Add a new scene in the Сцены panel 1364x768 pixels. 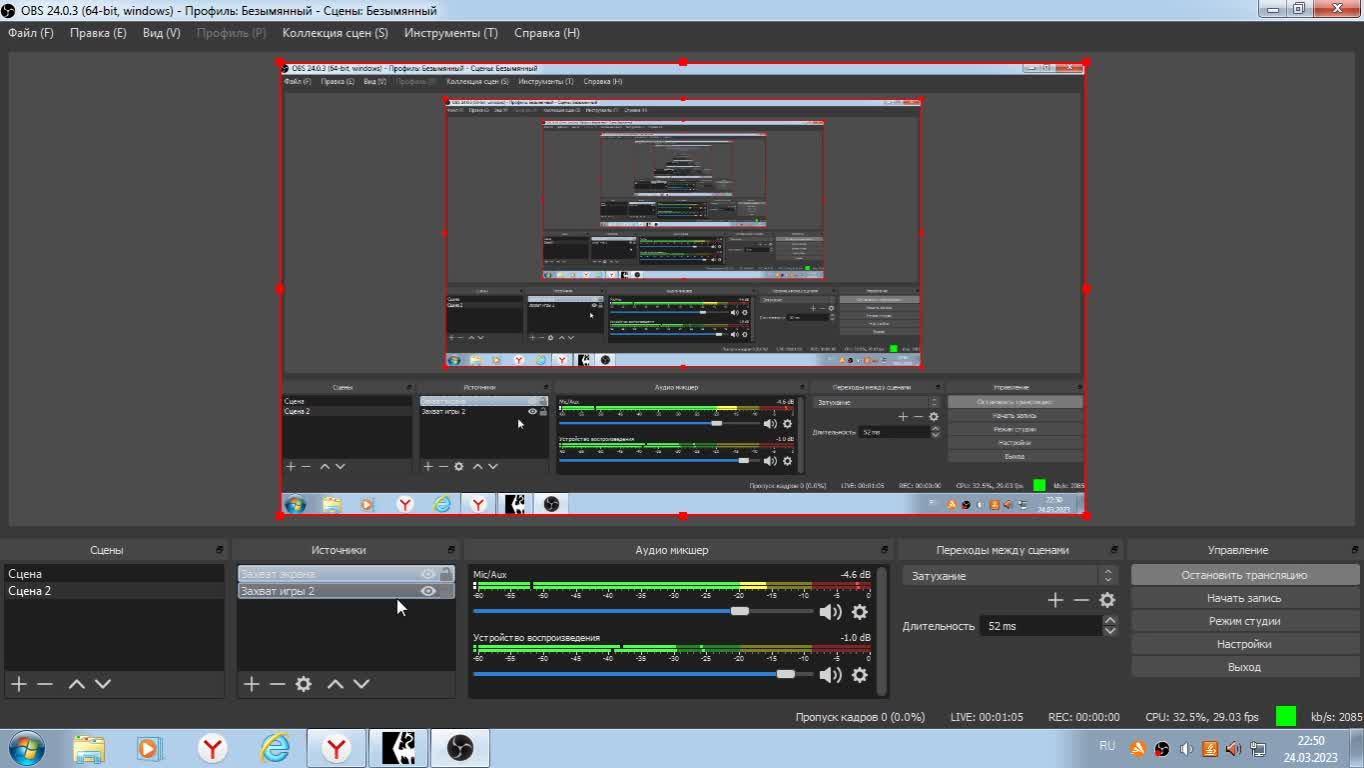(x=18, y=684)
